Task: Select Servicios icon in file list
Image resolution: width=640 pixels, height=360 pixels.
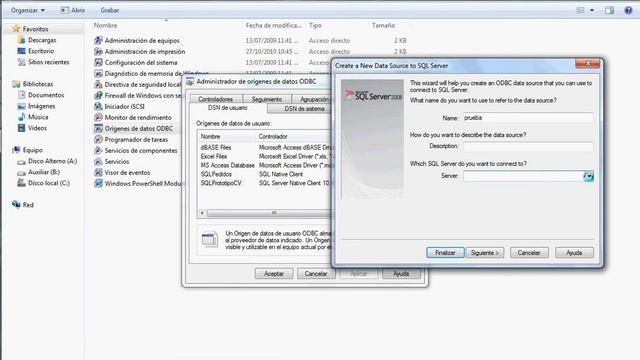Action: (98, 162)
